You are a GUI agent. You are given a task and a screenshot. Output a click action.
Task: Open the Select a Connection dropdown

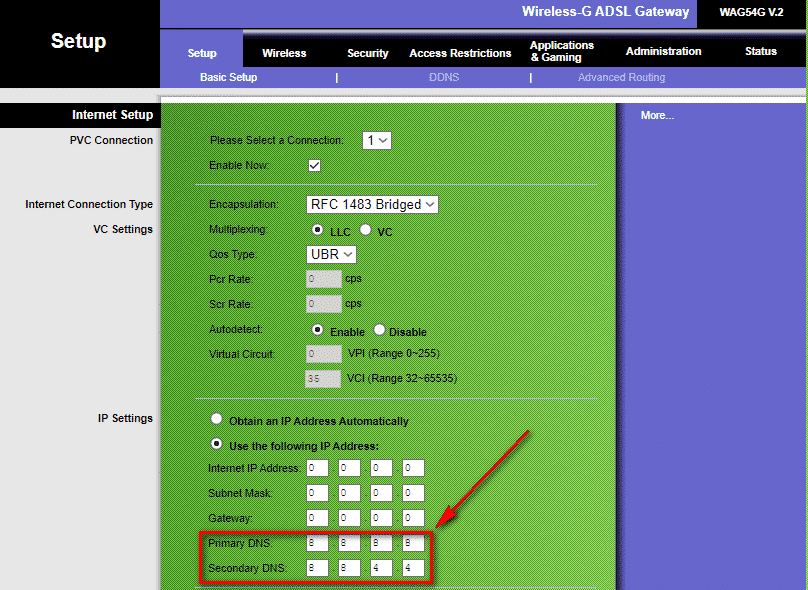click(x=377, y=140)
